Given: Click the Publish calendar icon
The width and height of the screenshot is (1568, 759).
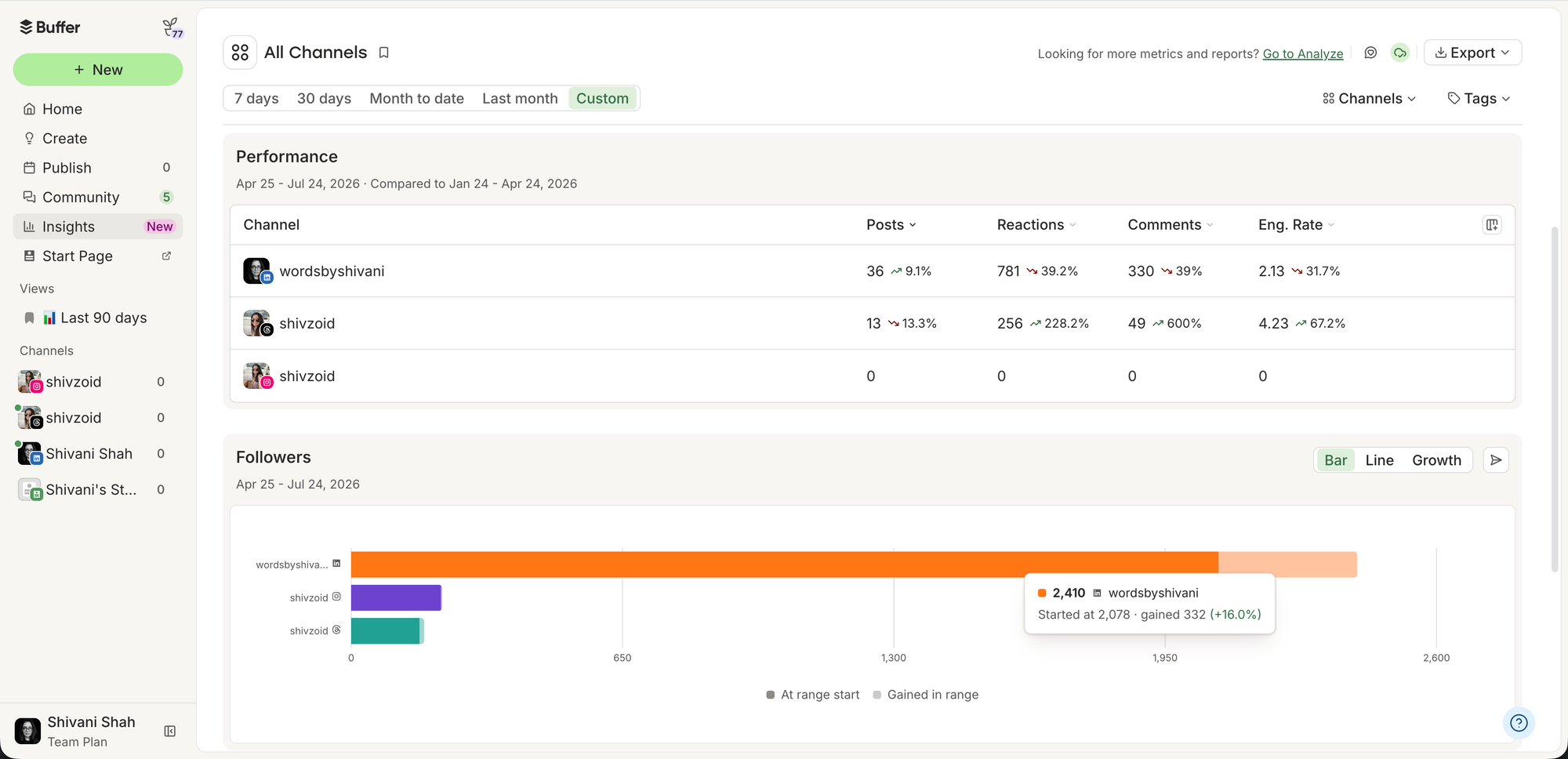Looking at the screenshot, I should (29, 168).
